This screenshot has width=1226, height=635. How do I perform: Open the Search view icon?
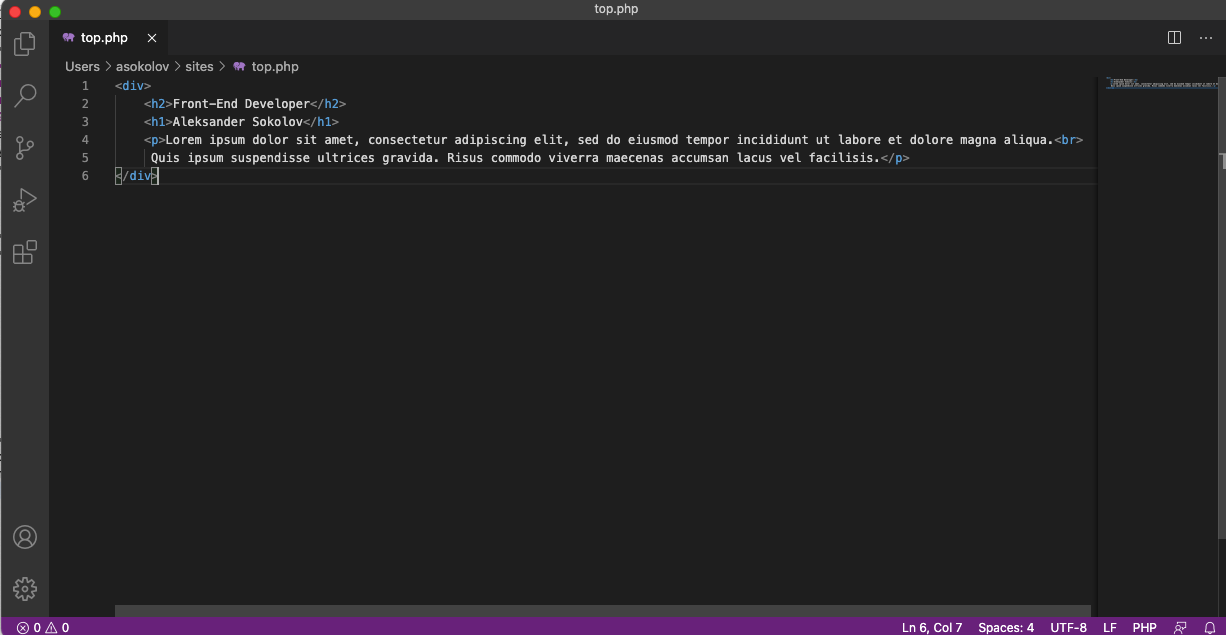coord(25,96)
